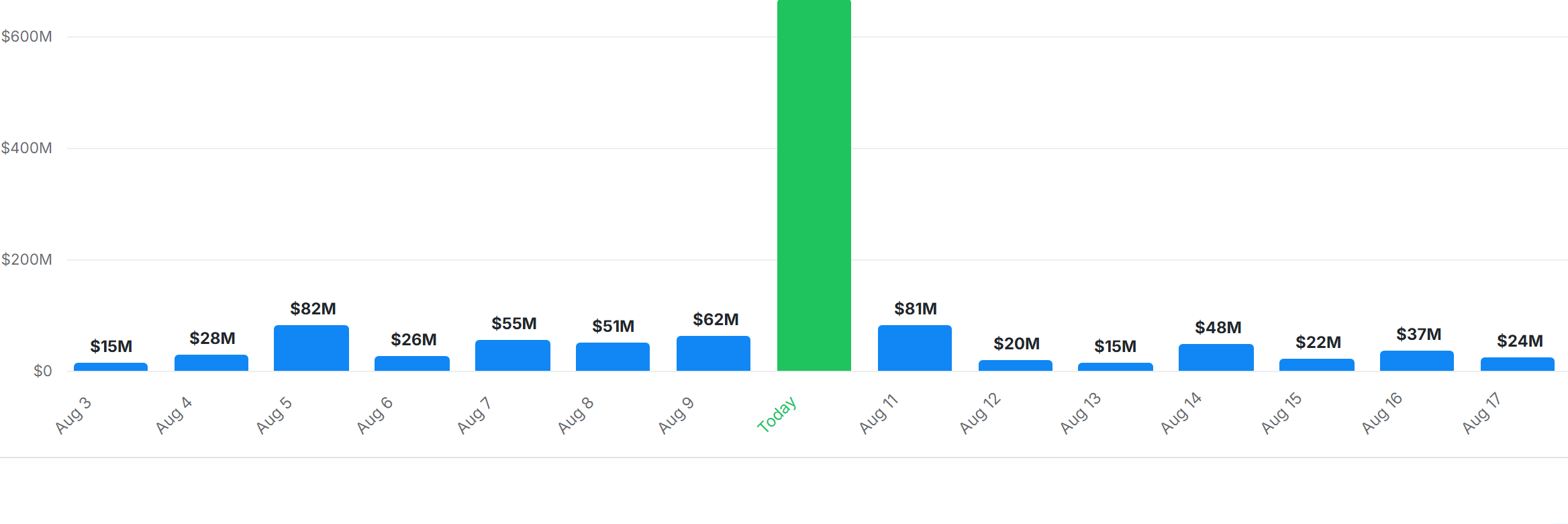Select the $48M value label
This screenshot has width=1568, height=524.
click(x=1218, y=328)
